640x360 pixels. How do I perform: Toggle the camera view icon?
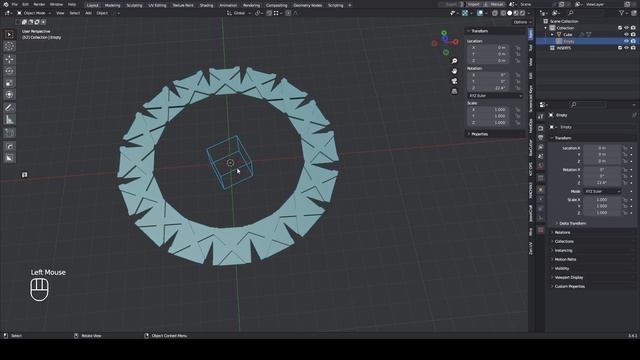point(454,81)
